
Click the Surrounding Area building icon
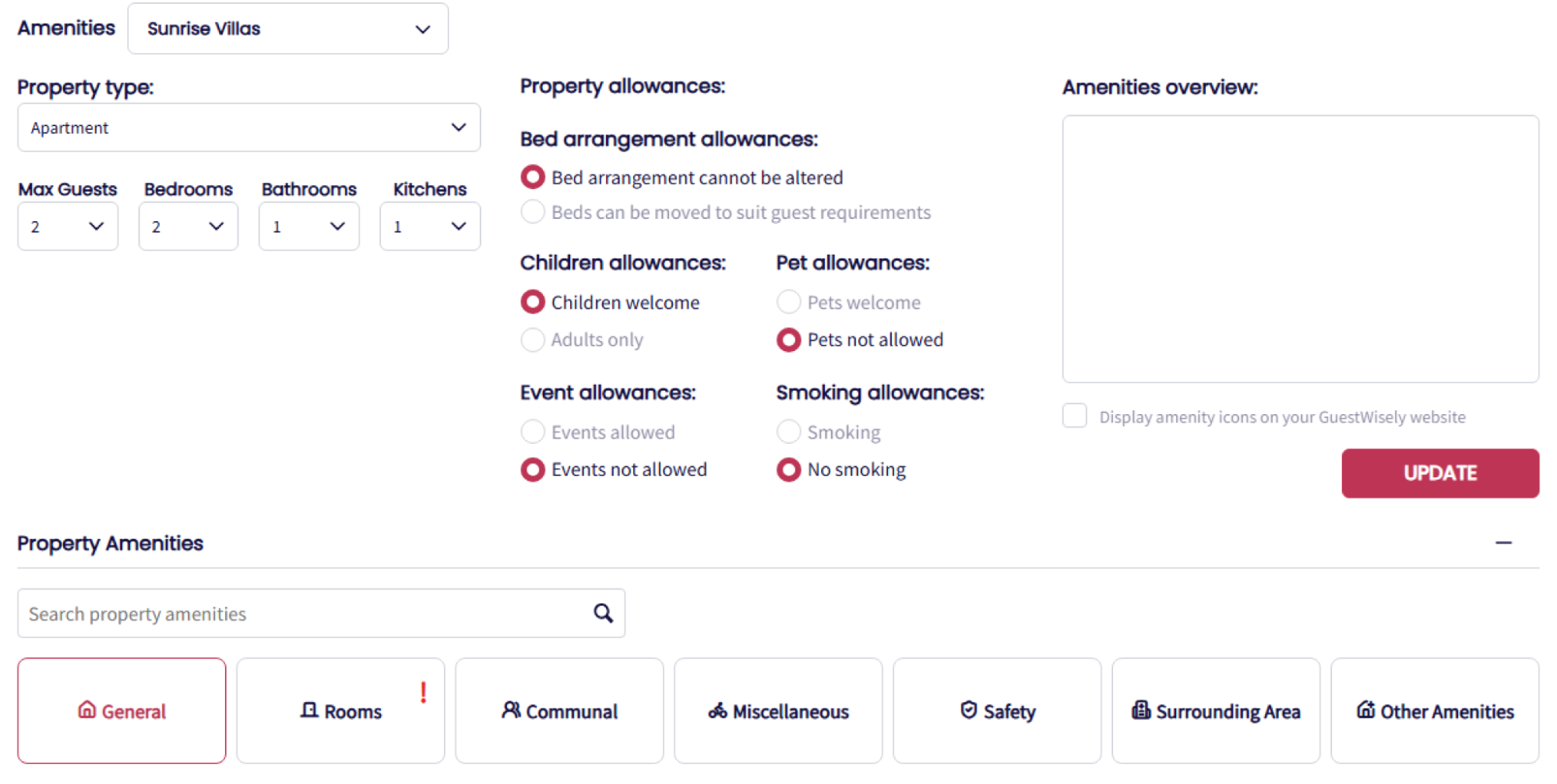point(1141,710)
